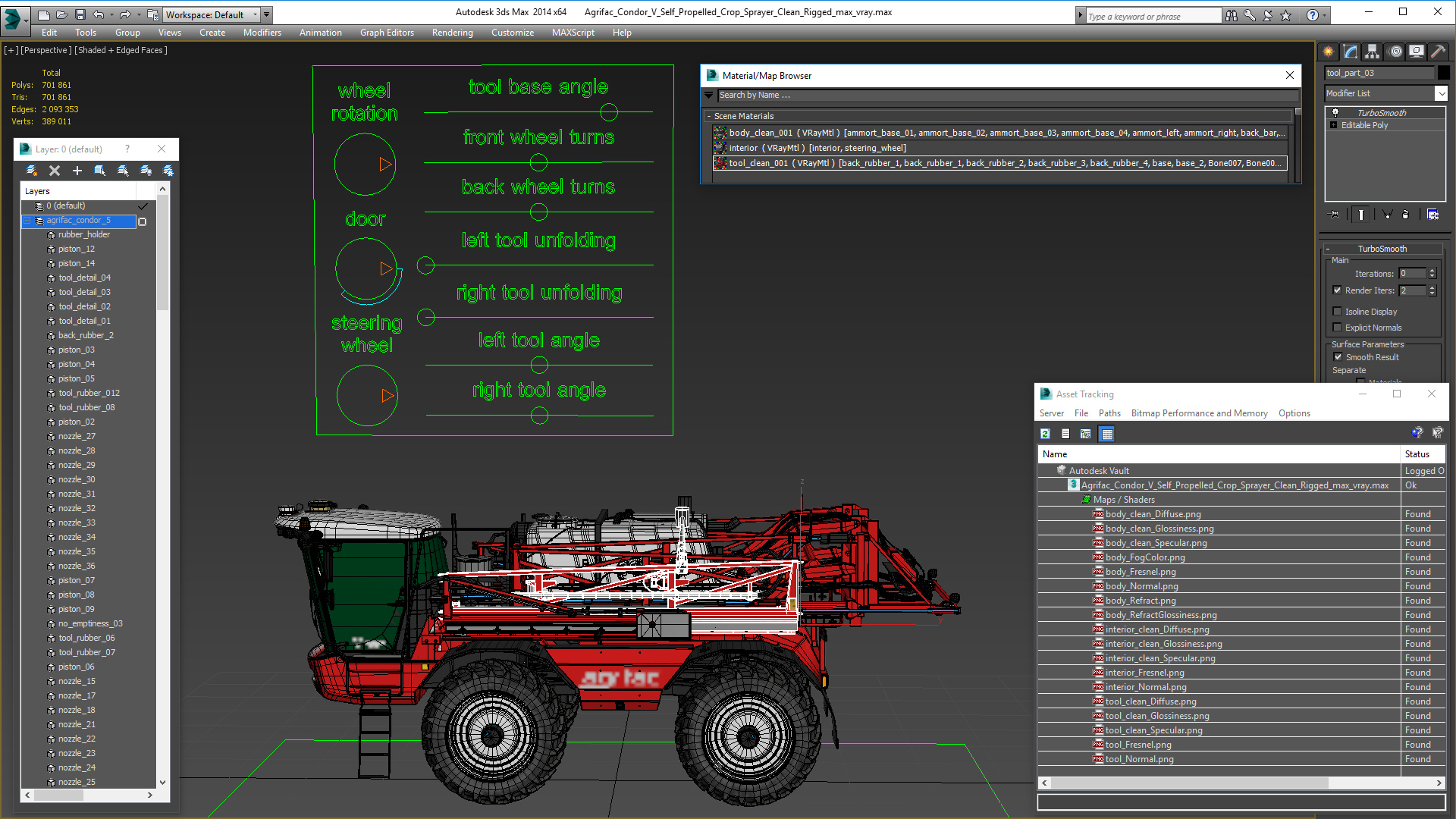Click the Save File floppy disk icon
This screenshot has width=1456, height=819.
pos(80,14)
